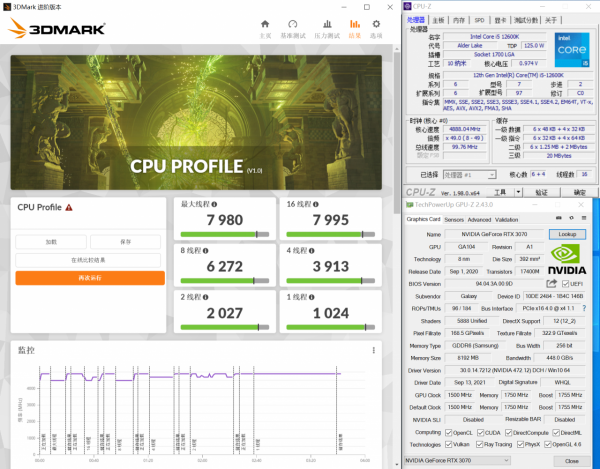Click the info icon next to 2 线程
The height and width of the screenshot is (469, 600).
point(205,297)
